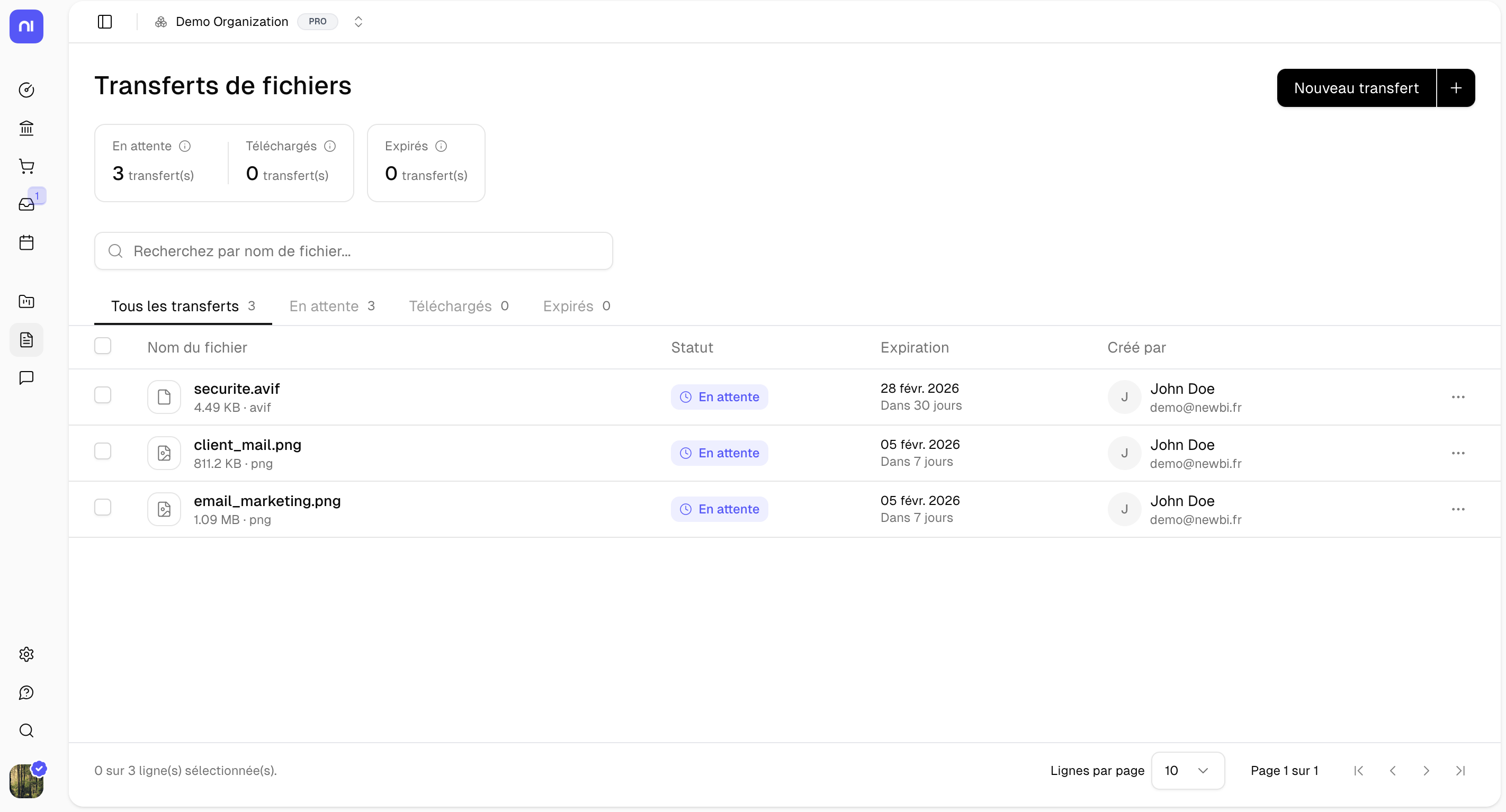The height and width of the screenshot is (812, 1506).
Task: Click the Nouveau transfert button
Action: 1356,88
